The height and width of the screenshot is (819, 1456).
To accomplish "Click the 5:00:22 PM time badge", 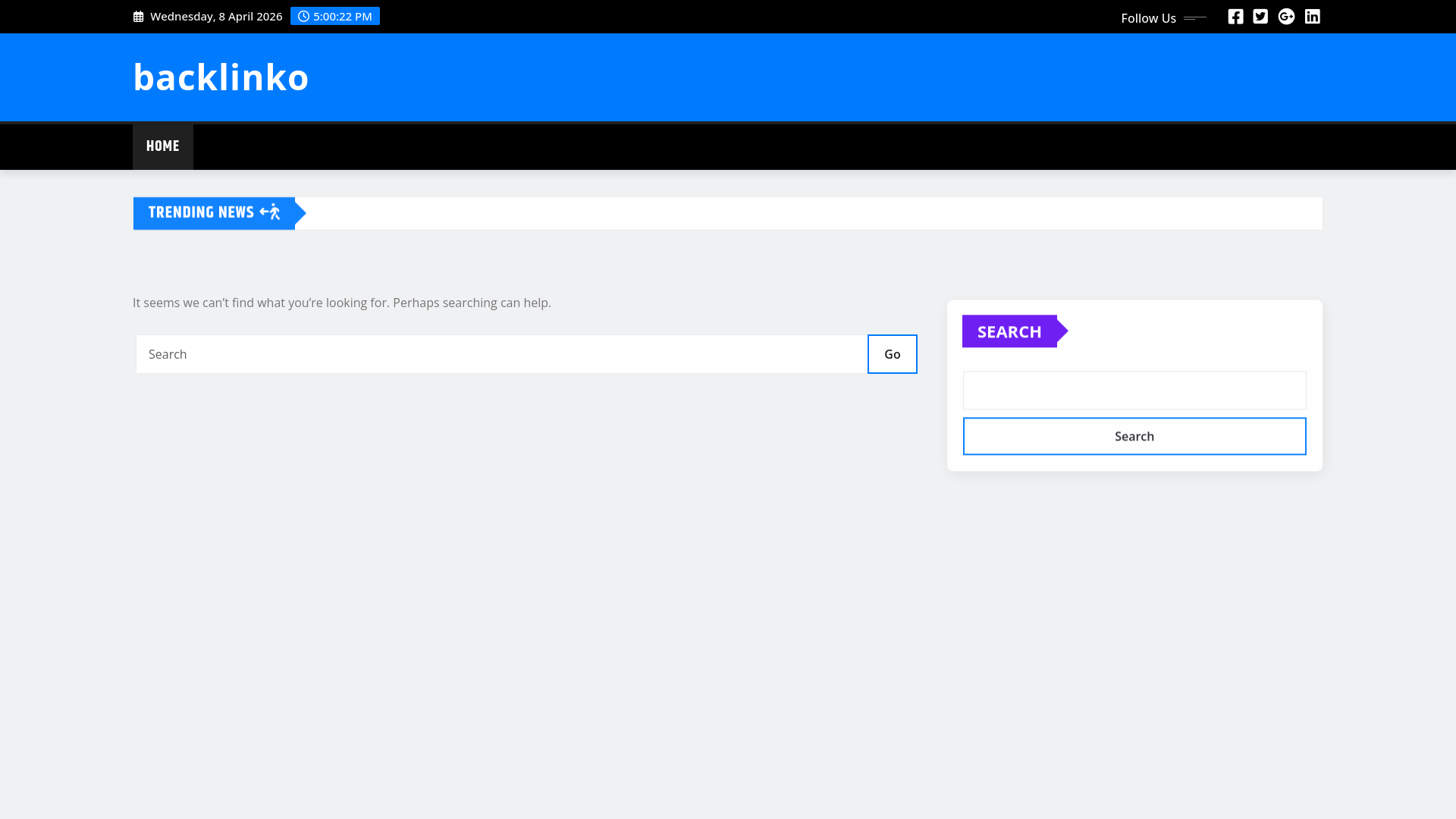I will pyautogui.click(x=335, y=16).
